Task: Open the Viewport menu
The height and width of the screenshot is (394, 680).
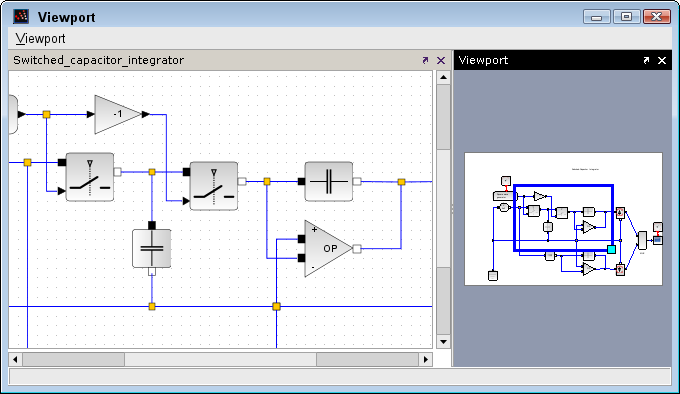Action: pyautogui.click(x=40, y=39)
